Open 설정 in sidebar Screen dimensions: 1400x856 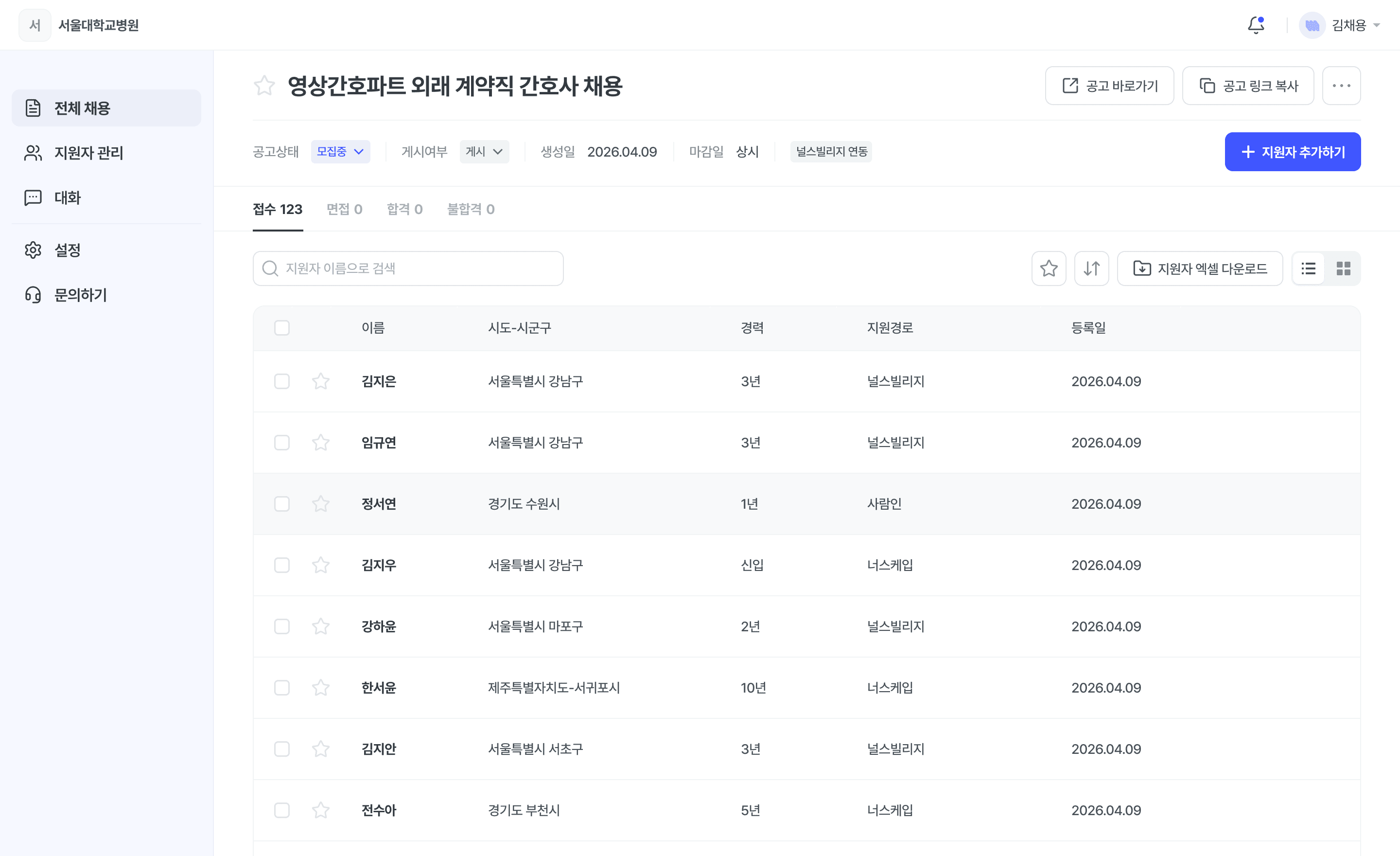pyautogui.click(x=106, y=250)
